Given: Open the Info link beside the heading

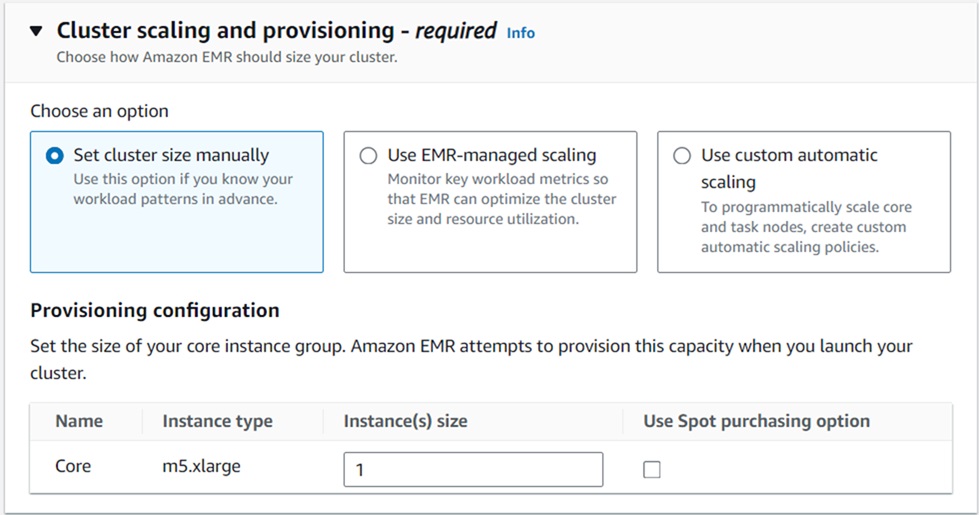Looking at the screenshot, I should [x=520, y=33].
